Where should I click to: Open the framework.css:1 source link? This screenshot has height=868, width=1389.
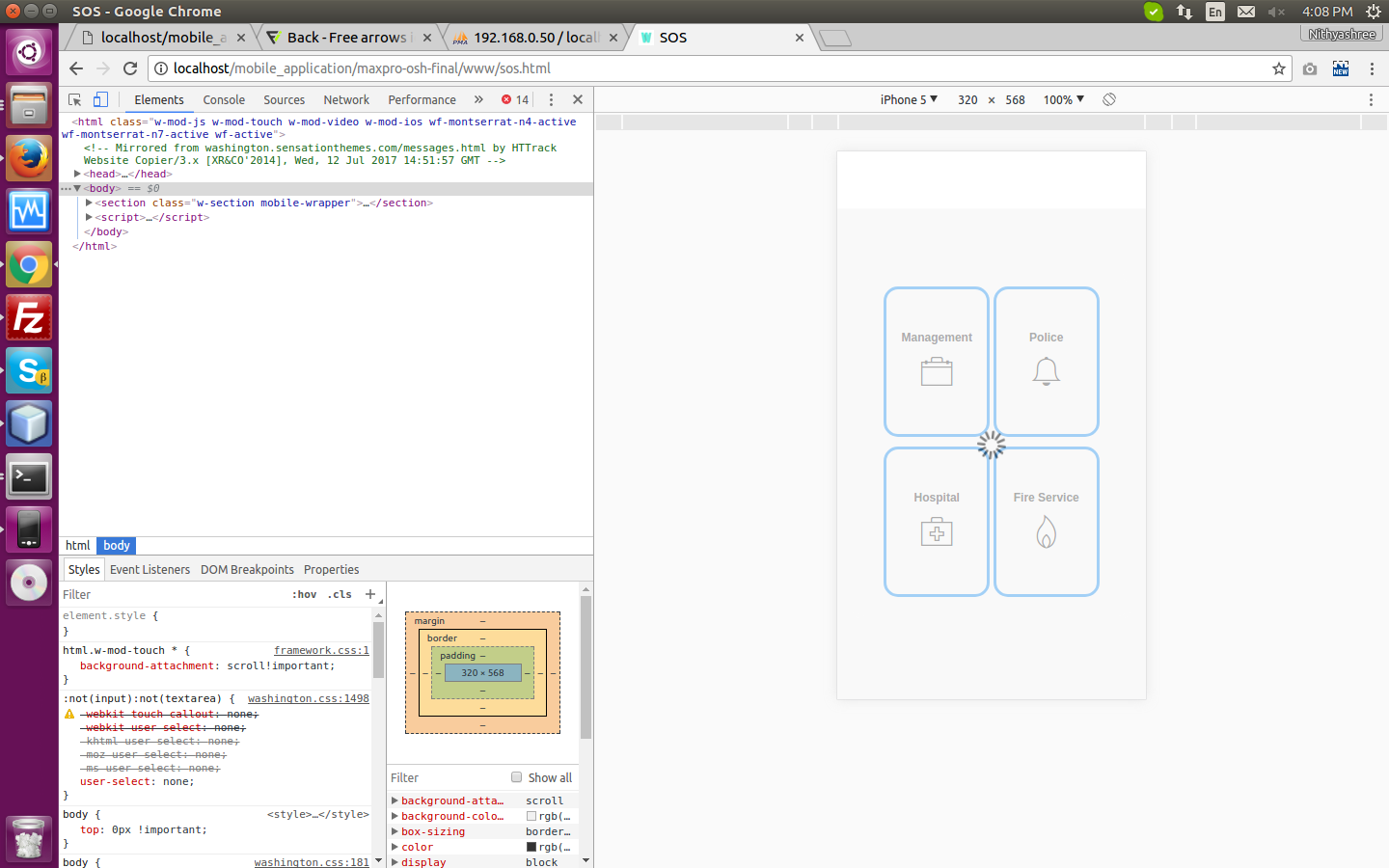point(321,651)
